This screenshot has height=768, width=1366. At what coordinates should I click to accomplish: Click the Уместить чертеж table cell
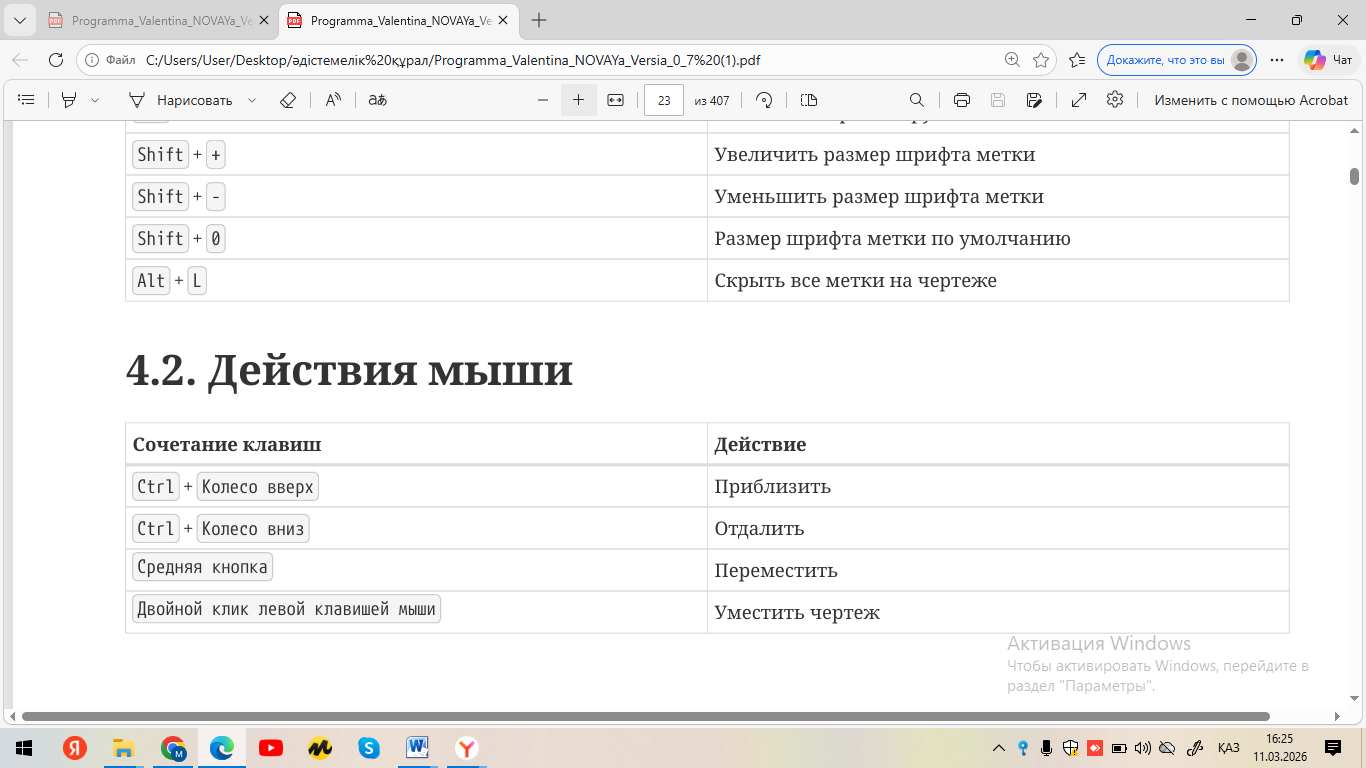point(998,612)
